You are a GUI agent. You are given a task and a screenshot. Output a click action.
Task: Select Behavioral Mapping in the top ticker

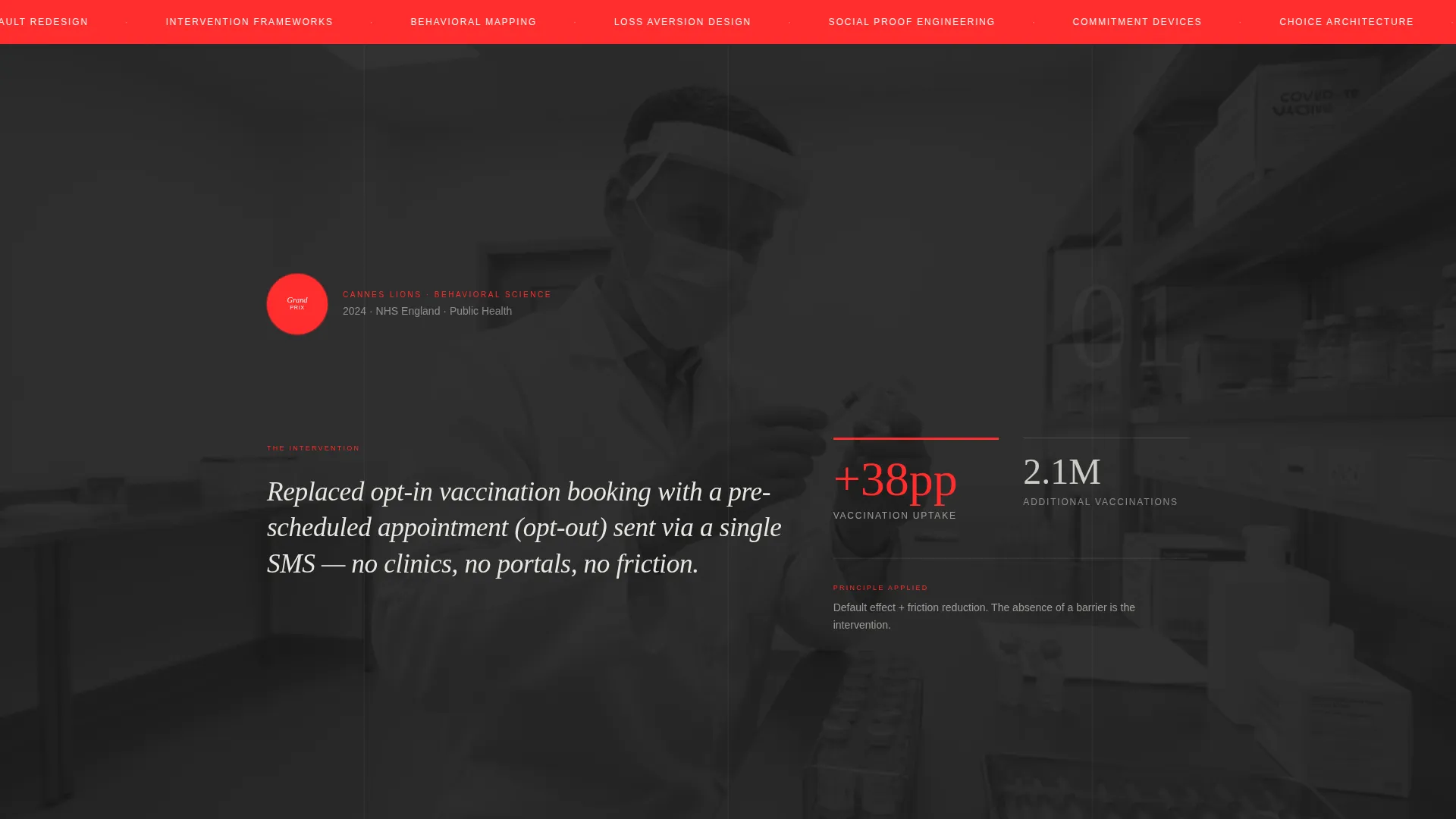point(473,22)
